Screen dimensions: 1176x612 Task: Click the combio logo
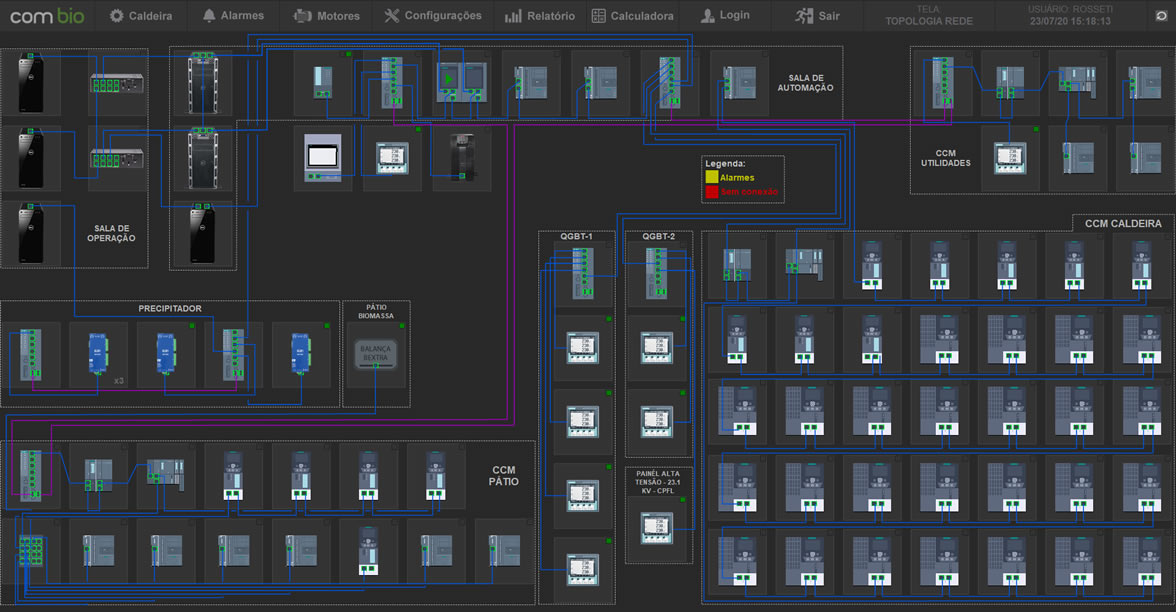(47, 16)
